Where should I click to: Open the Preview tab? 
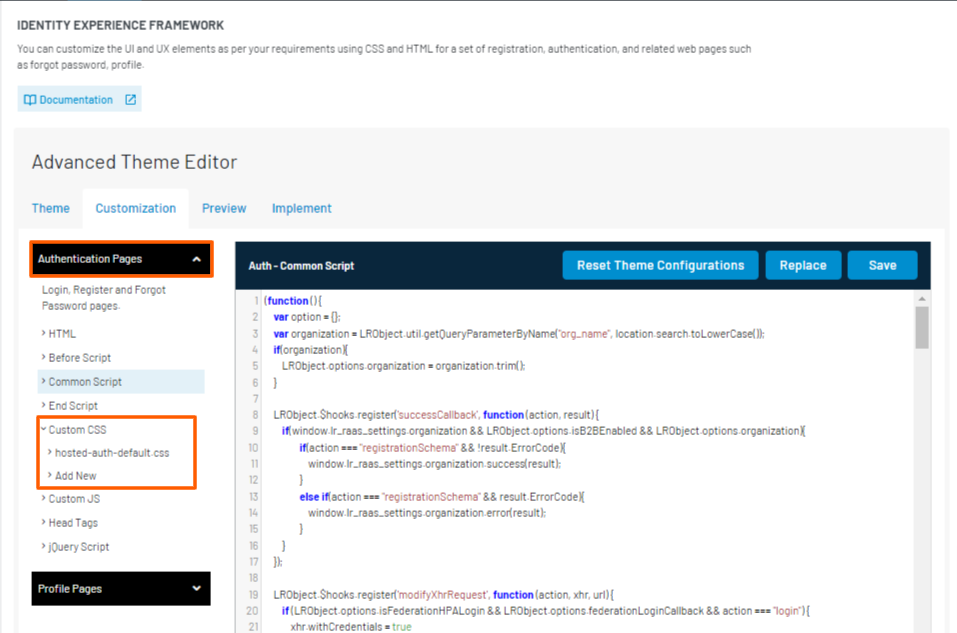[x=224, y=208]
